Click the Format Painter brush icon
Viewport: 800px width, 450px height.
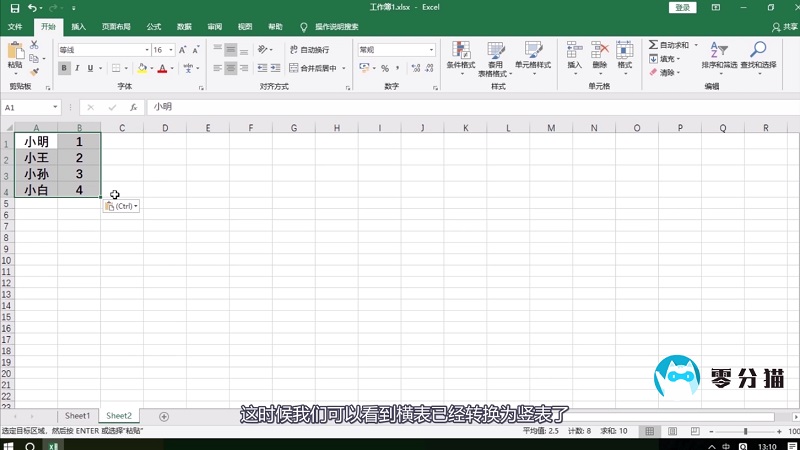pos(34,71)
